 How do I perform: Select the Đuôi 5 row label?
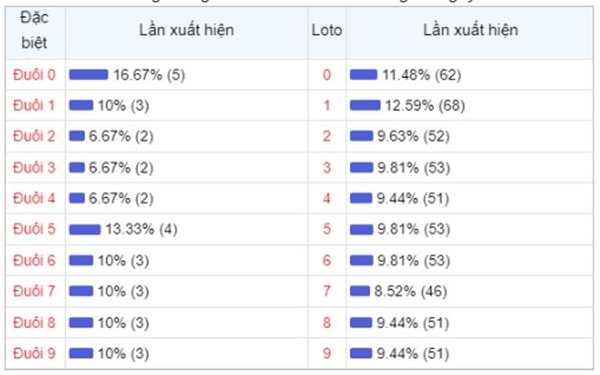click(x=34, y=229)
